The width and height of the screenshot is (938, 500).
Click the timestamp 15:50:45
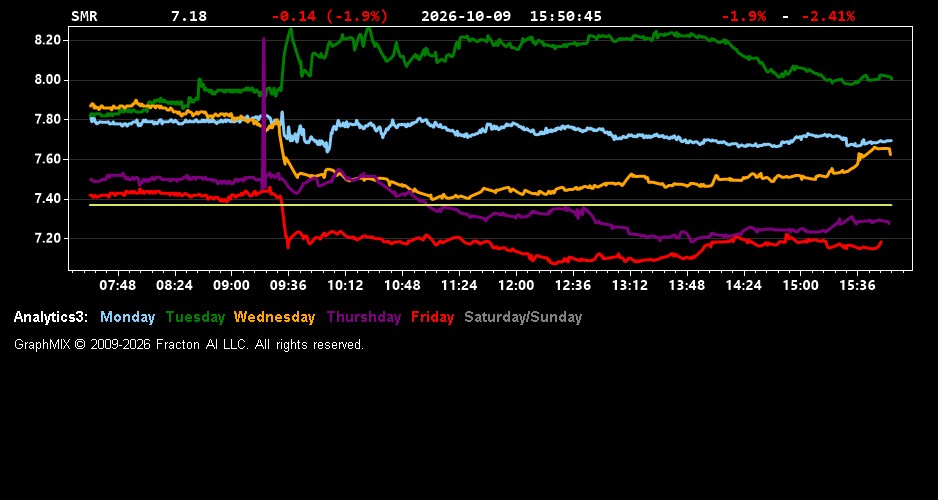[x=565, y=16]
